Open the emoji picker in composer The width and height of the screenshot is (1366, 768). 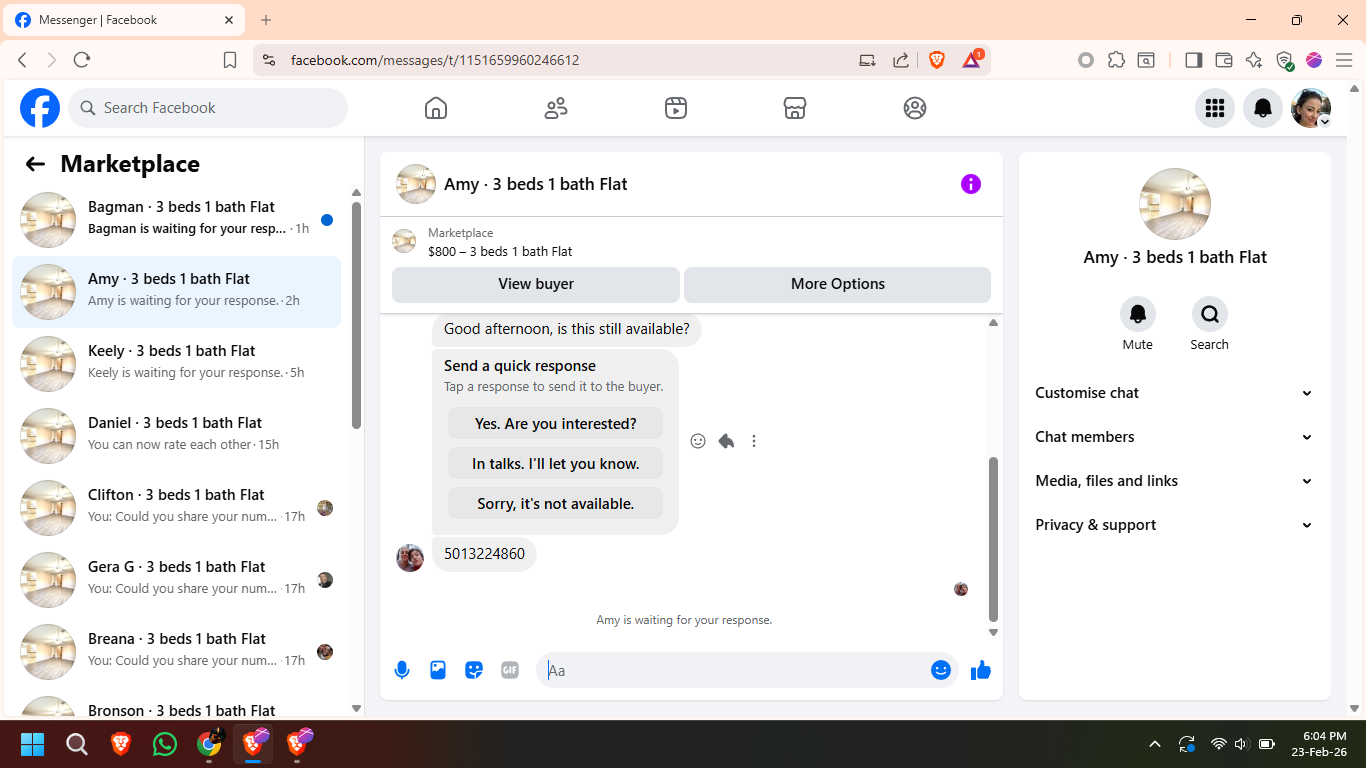pyautogui.click(x=941, y=670)
